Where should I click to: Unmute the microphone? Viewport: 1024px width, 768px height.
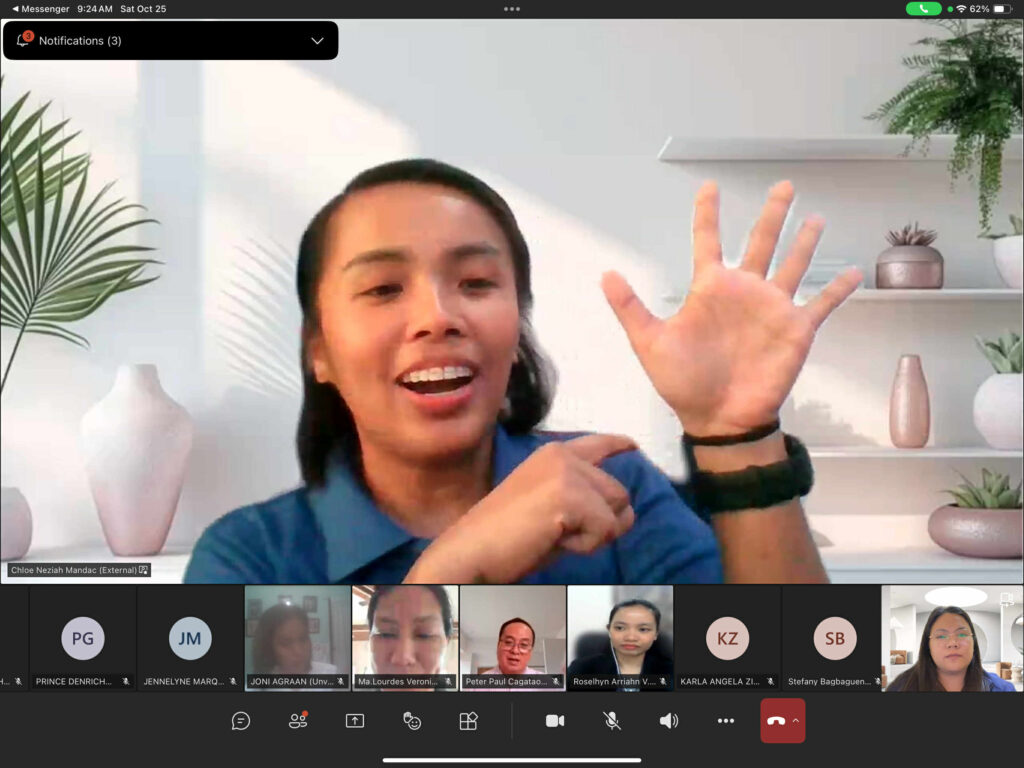[612, 721]
